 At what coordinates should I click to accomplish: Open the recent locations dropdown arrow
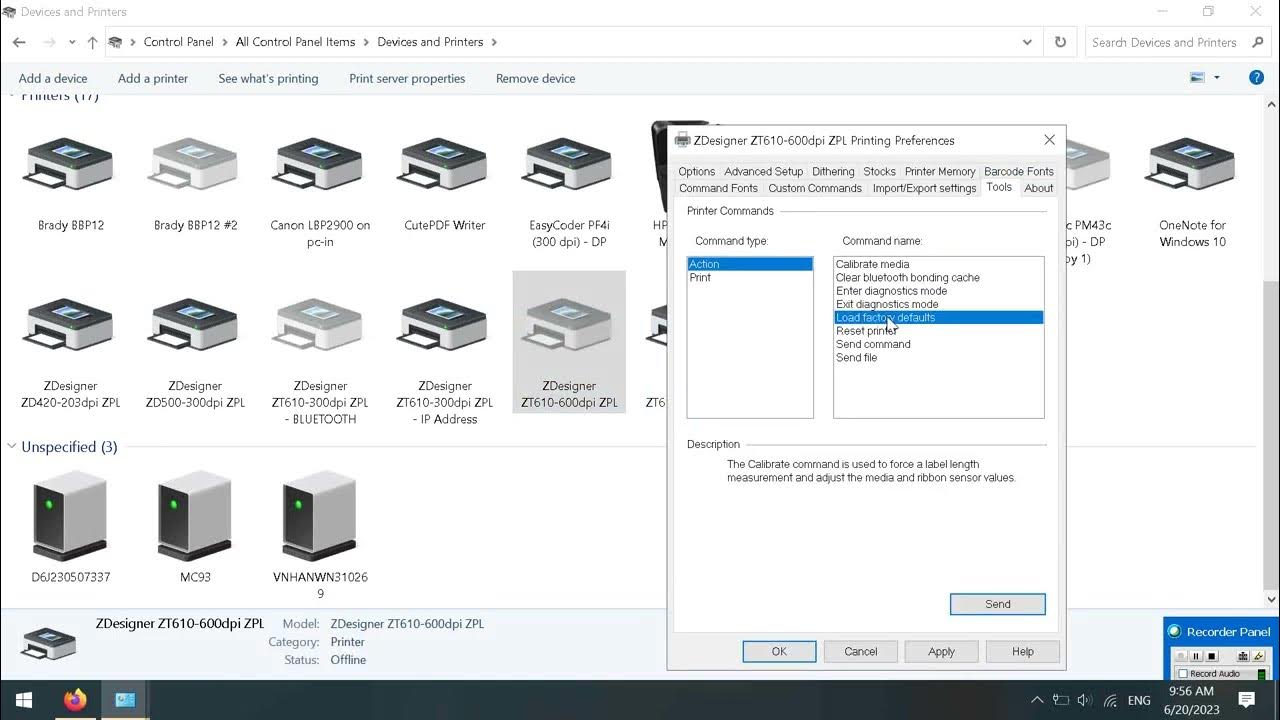click(72, 42)
